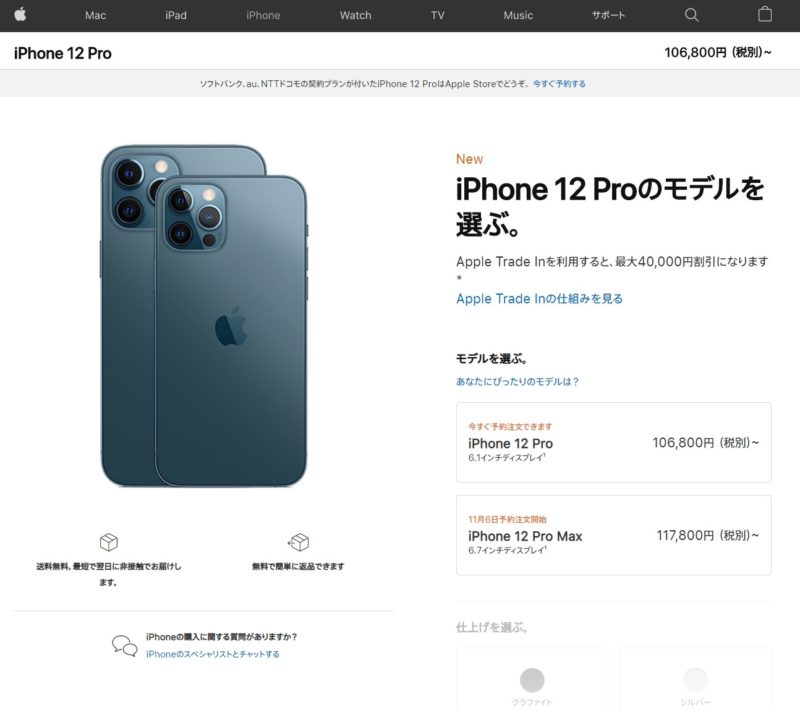800x710 pixels.
Task: Click the chat bubbles specialist icon
Action: (x=124, y=645)
